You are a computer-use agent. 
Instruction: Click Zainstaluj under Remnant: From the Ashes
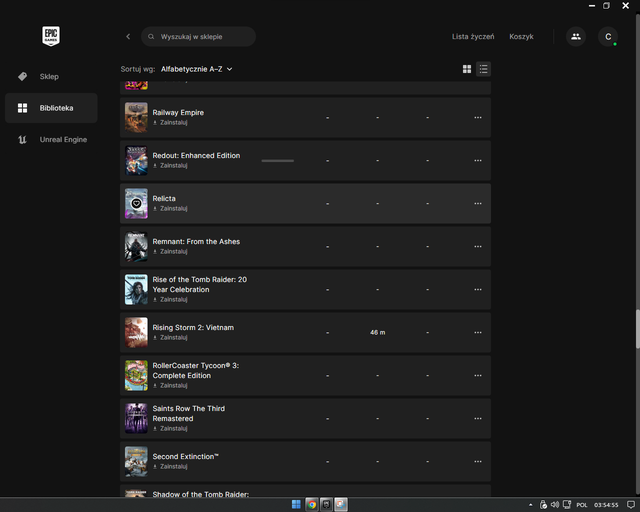[x=170, y=252]
